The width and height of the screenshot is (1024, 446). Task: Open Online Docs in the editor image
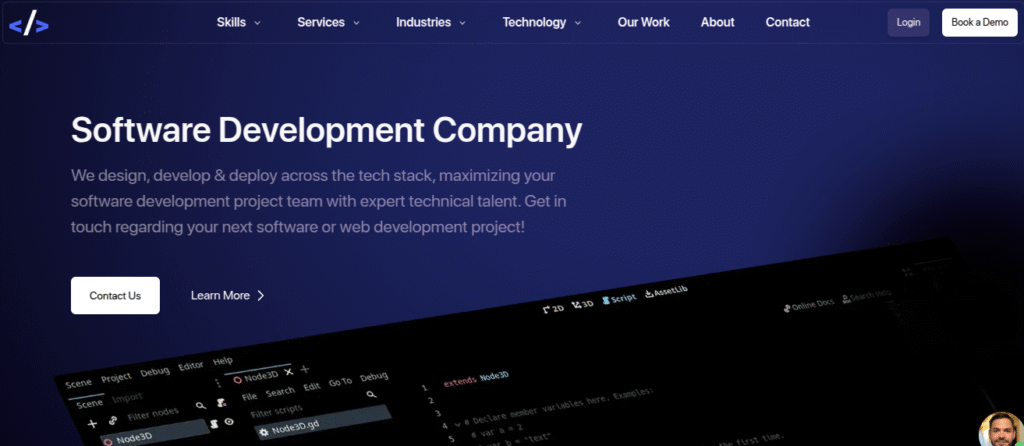click(809, 304)
